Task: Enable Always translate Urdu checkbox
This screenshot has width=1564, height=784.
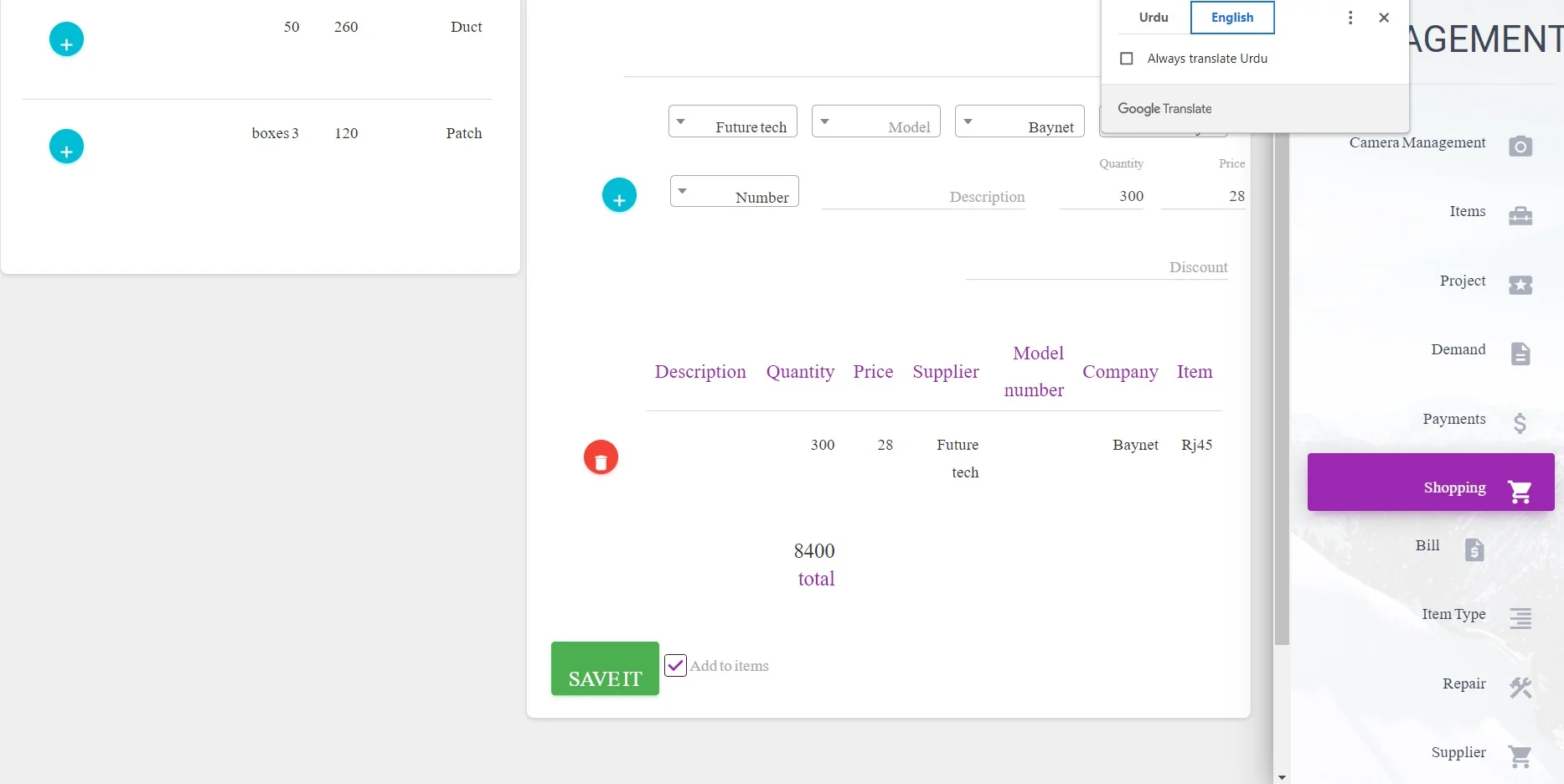Action: point(1127,59)
